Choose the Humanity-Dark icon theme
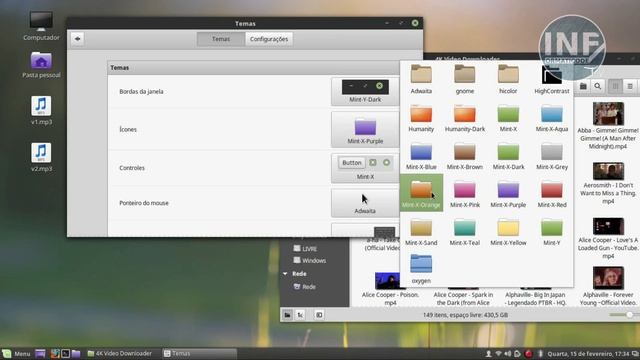This screenshot has height=360, width=640. 464,118
